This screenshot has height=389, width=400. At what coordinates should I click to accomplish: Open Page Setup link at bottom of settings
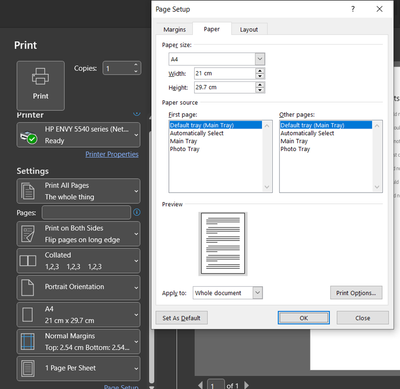[121, 387]
